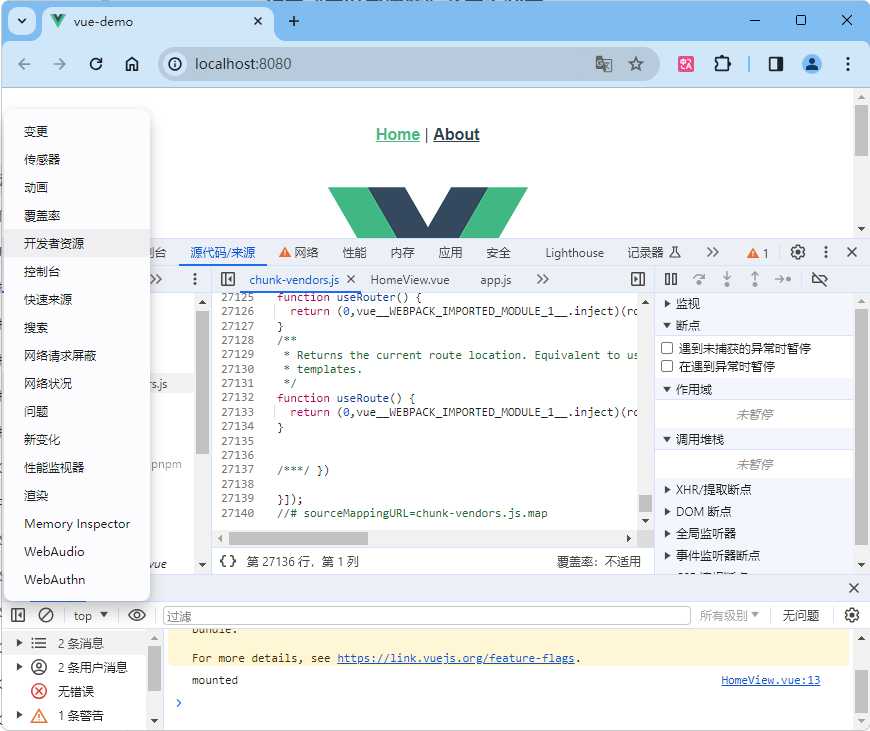
Task: Click the warning count badge
Action: (758, 253)
